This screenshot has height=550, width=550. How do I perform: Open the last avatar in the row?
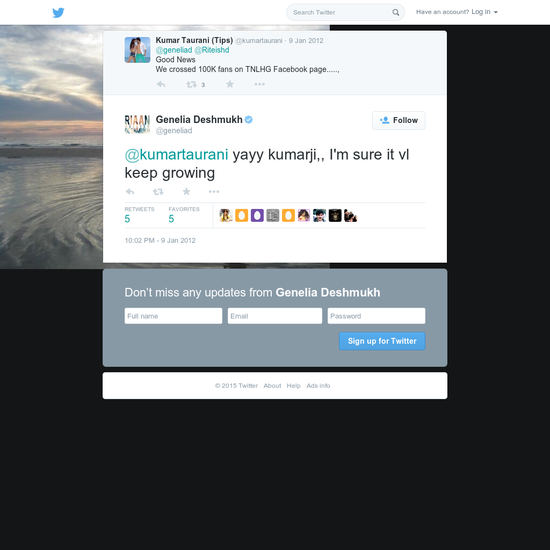point(350,215)
